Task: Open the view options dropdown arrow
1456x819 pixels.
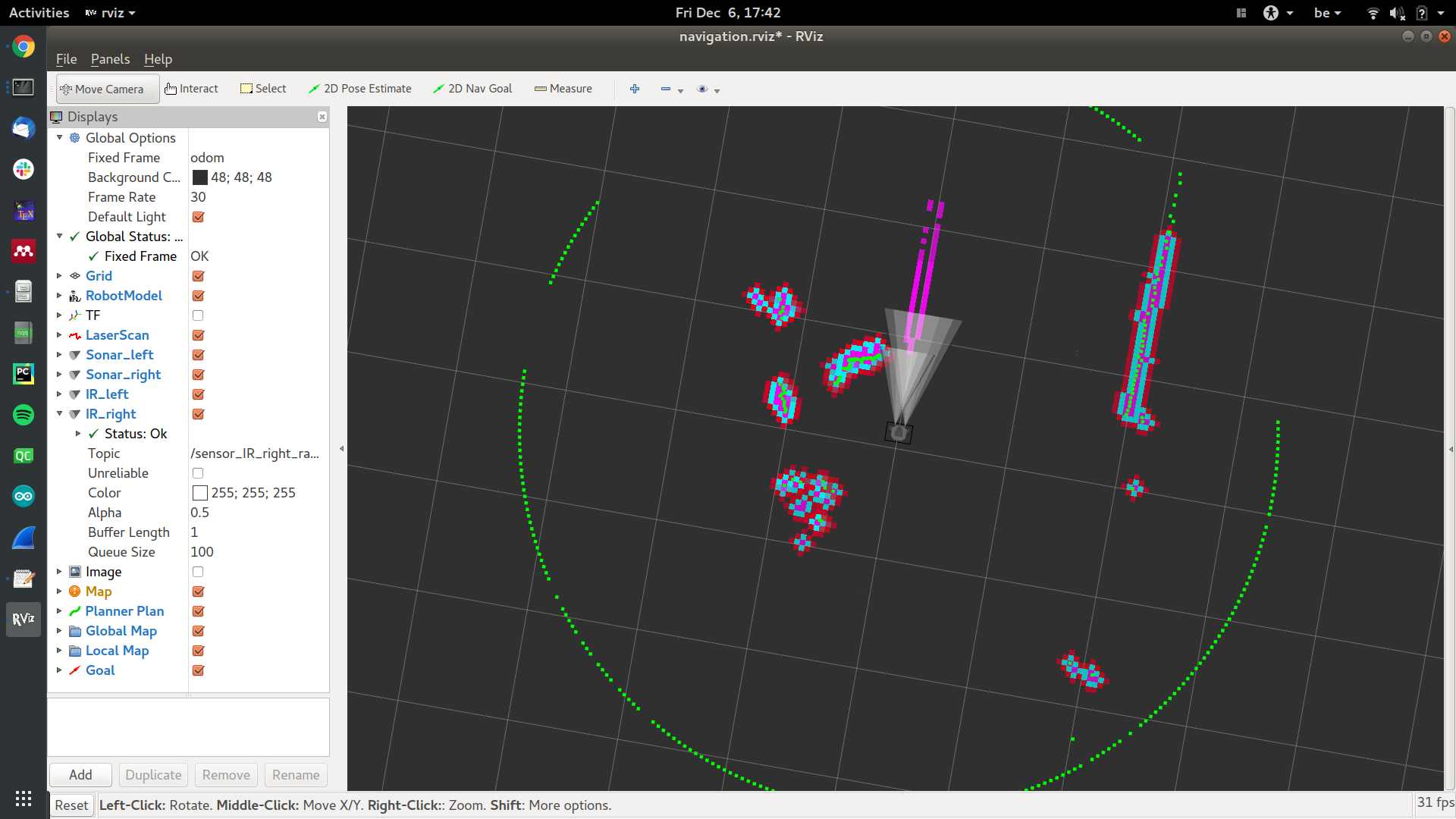Action: (717, 91)
